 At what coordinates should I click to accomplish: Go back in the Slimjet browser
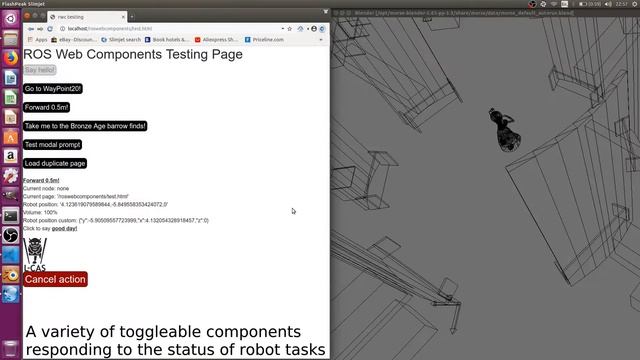tap(31, 29)
